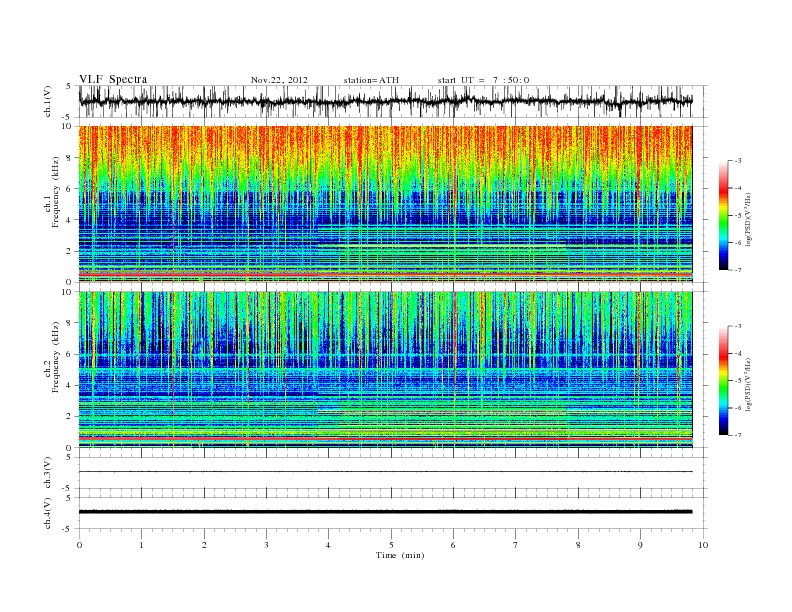
Task: Click the "10" kHz tick of ch.2 spectrogram
Action: (x=67, y=292)
